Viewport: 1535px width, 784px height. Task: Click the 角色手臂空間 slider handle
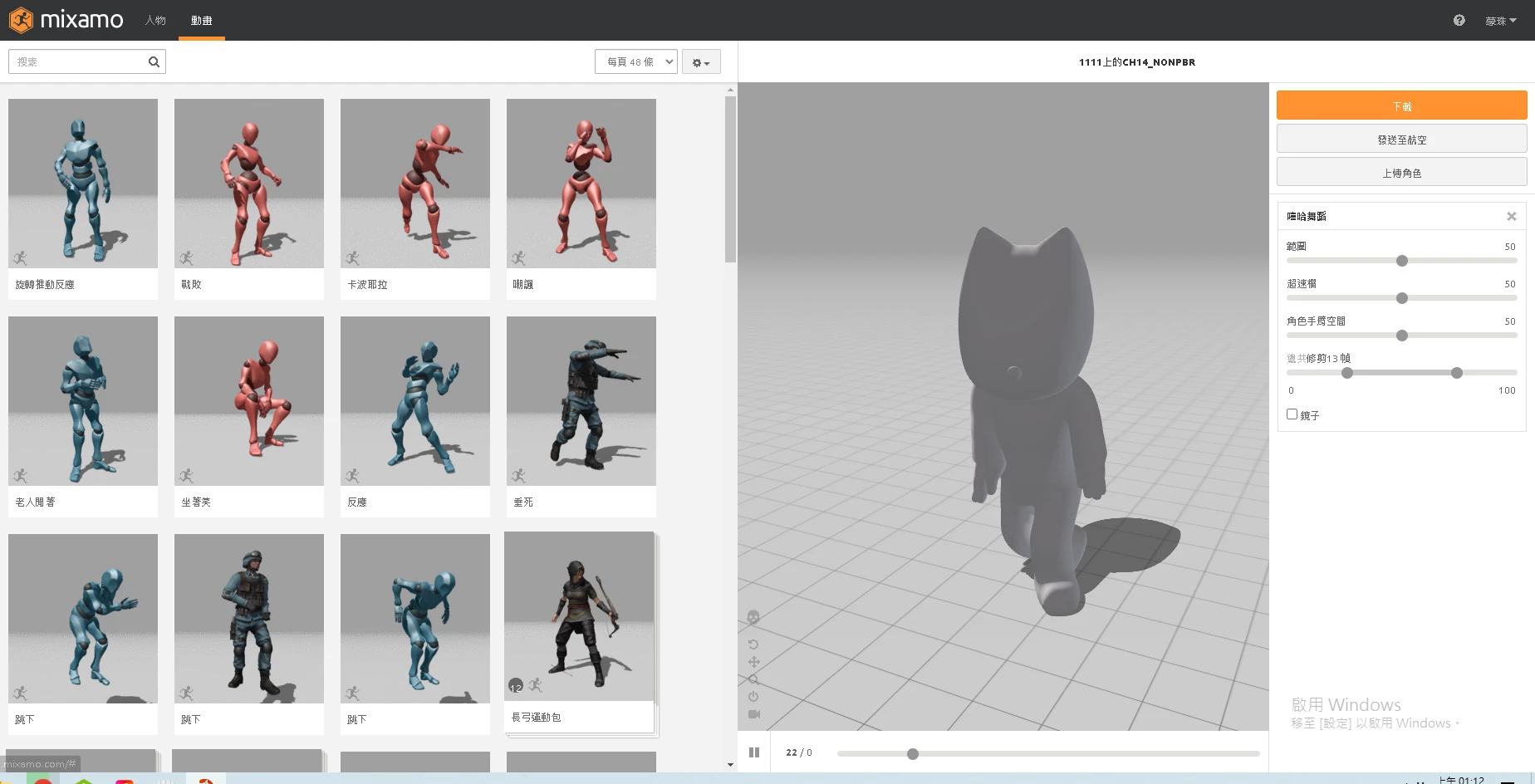pos(1402,336)
